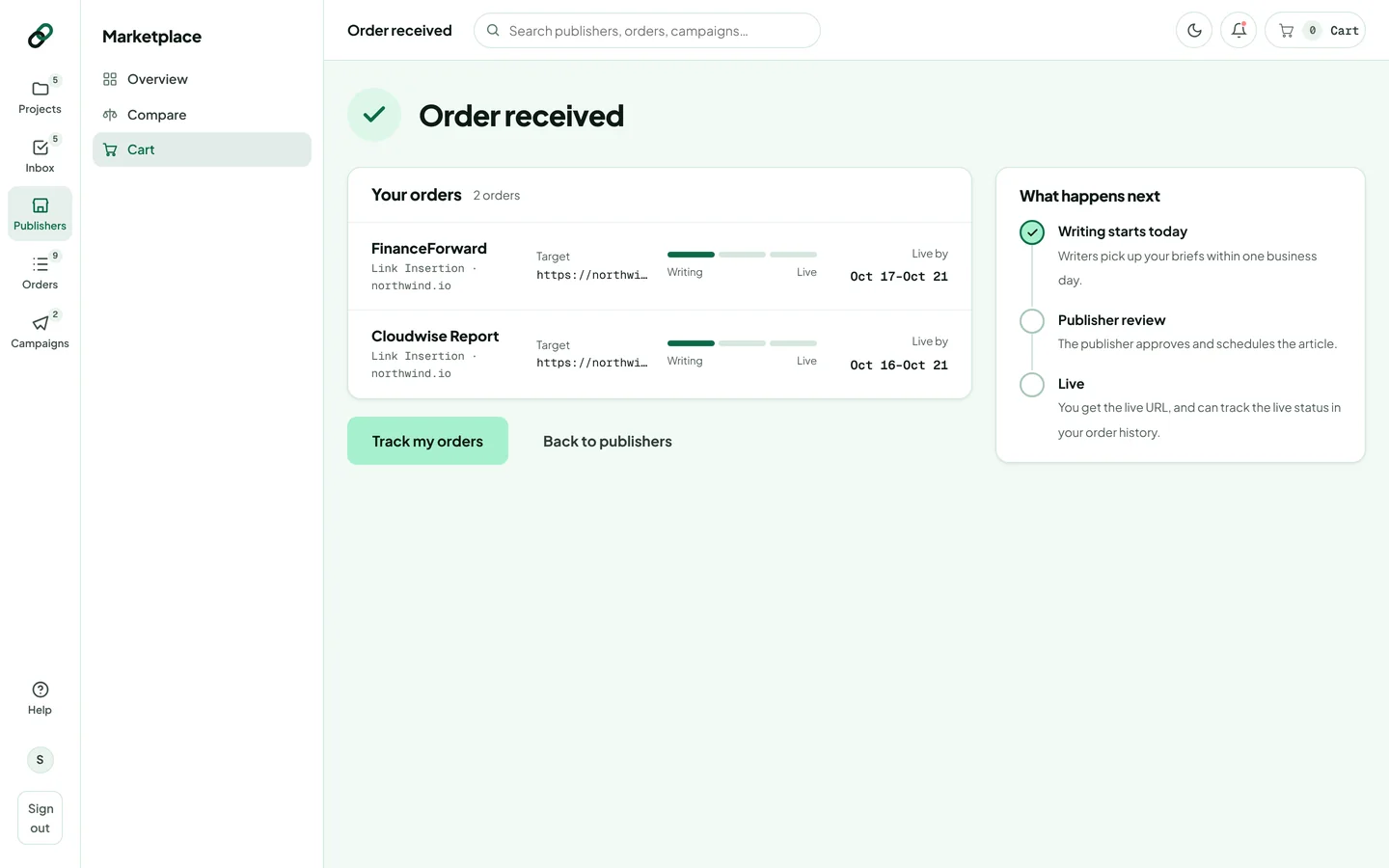This screenshot has width=1389, height=868.
Task: Open the Cloudwise Report order row
Action: coord(660,354)
